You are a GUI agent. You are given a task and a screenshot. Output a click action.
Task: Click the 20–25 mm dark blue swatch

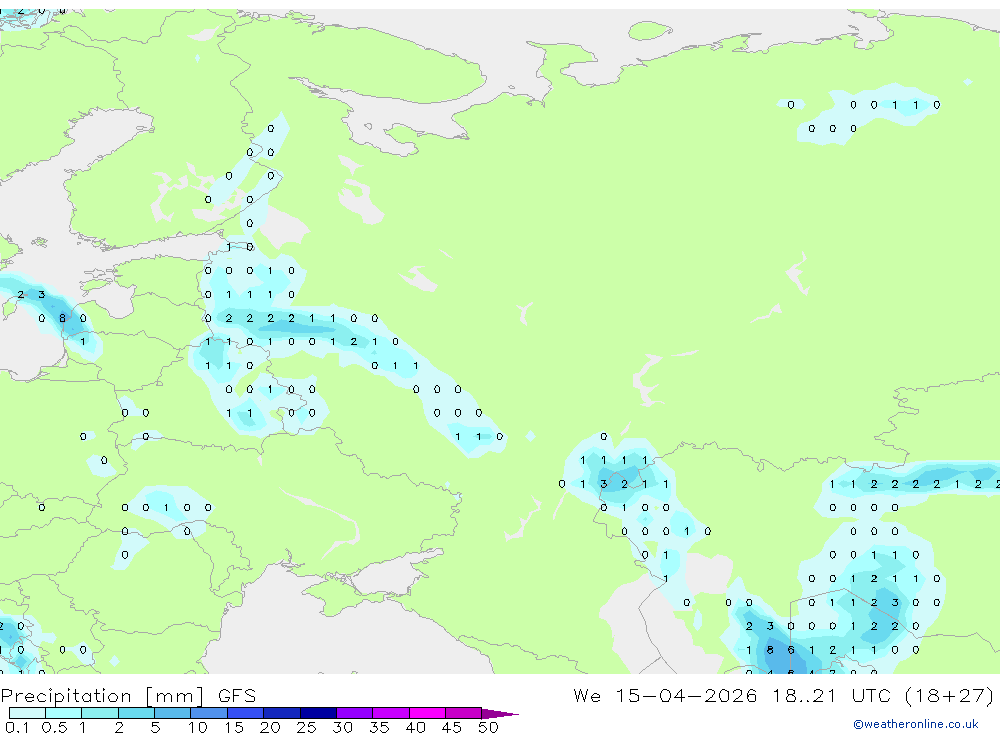(x=282, y=713)
